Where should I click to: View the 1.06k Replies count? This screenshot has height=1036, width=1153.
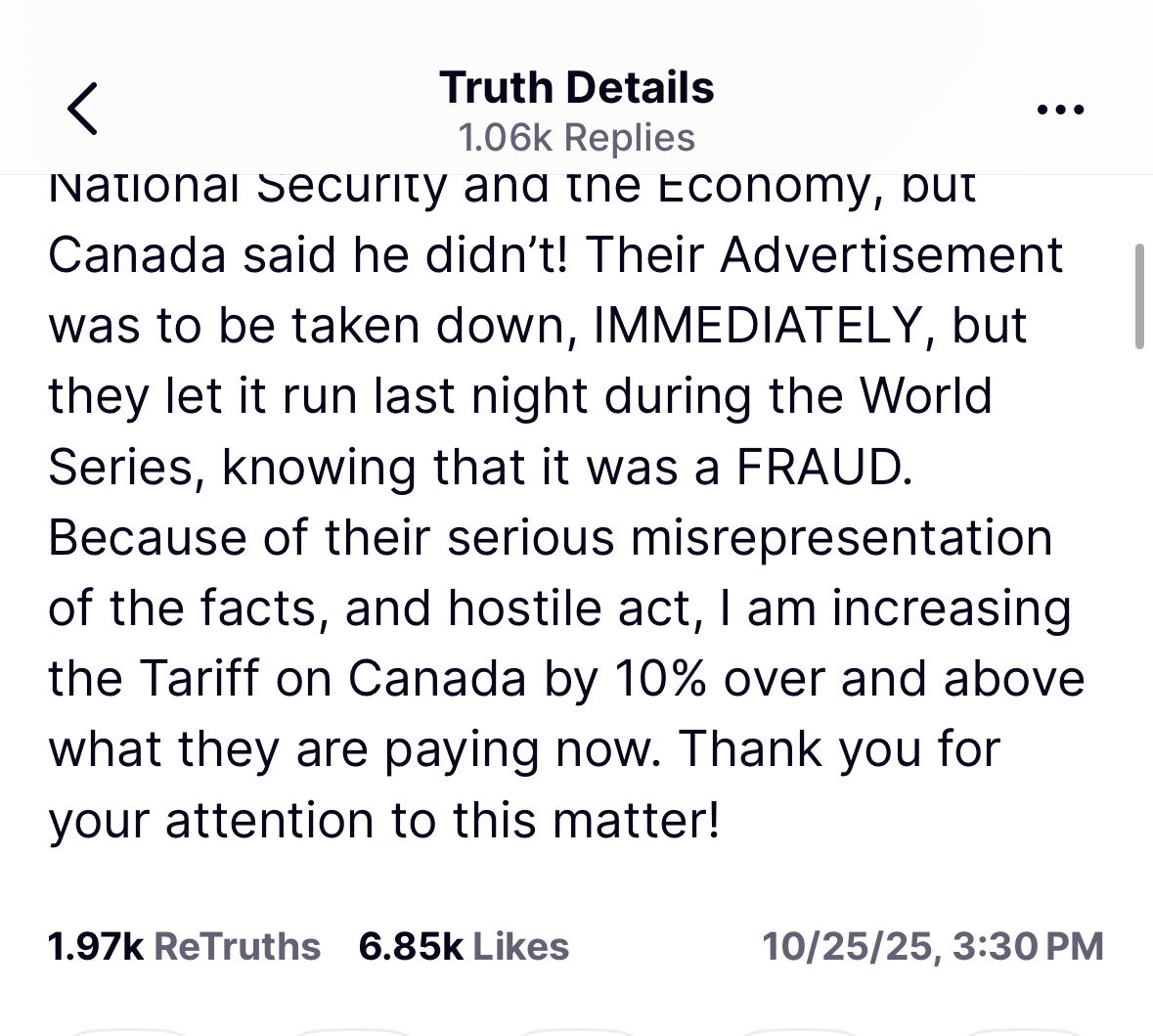pyautogui.click(x=577, y=138)
